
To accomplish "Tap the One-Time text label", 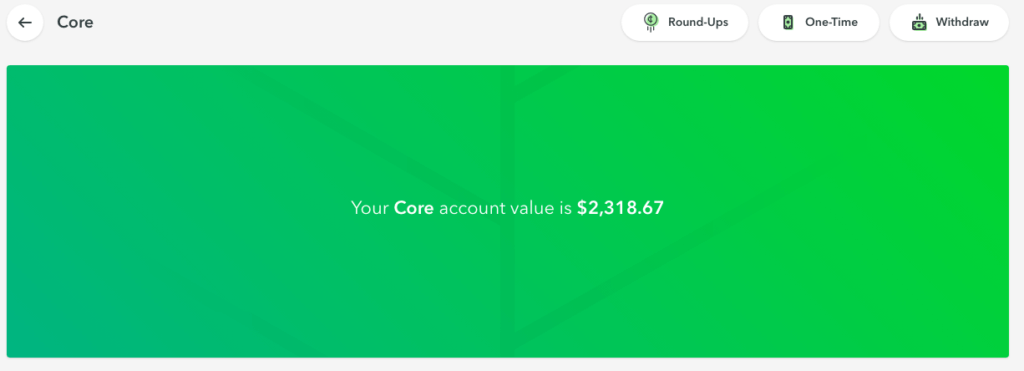I will (x=831, y=22).
